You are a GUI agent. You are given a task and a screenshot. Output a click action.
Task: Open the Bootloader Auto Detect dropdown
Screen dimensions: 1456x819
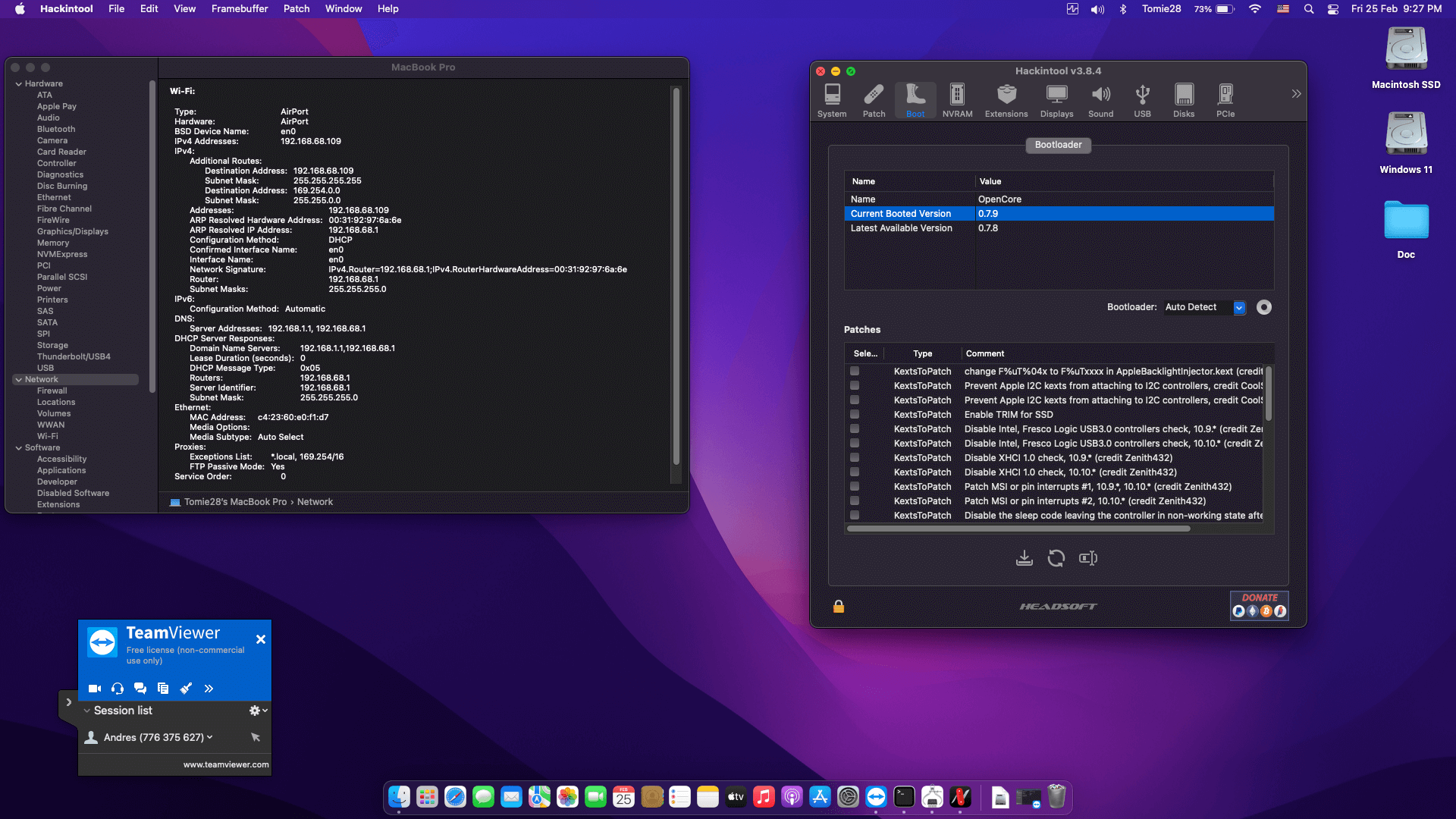[x=1205, y=307]
